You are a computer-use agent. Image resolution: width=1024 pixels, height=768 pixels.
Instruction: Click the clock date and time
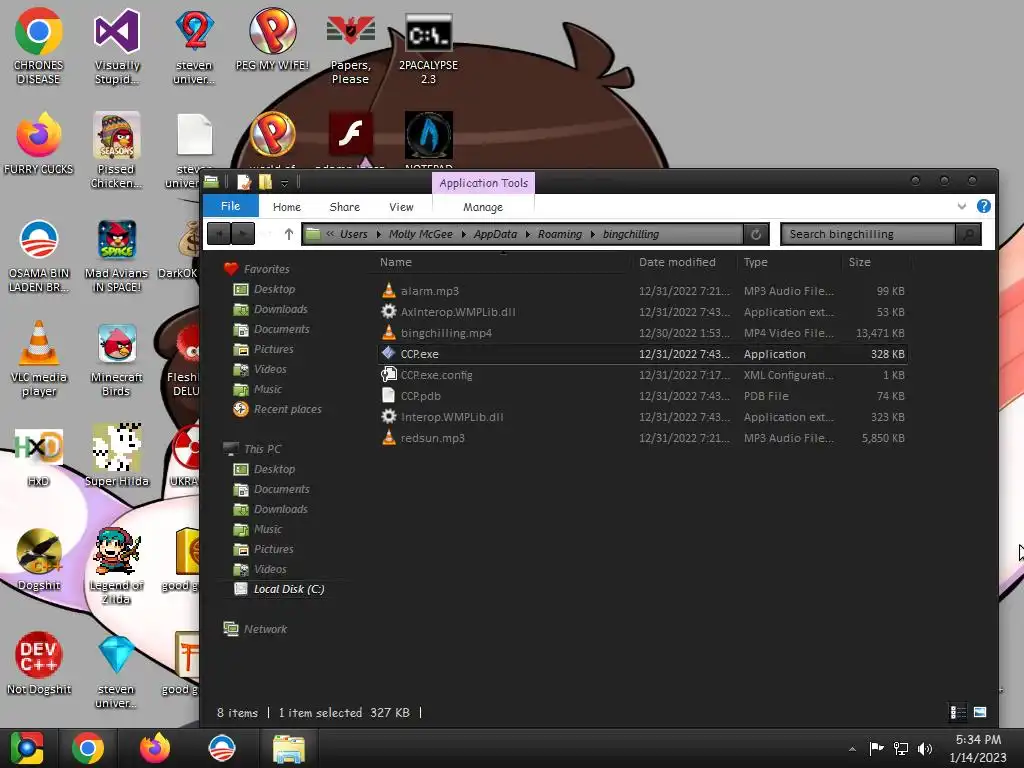point(978,748)
